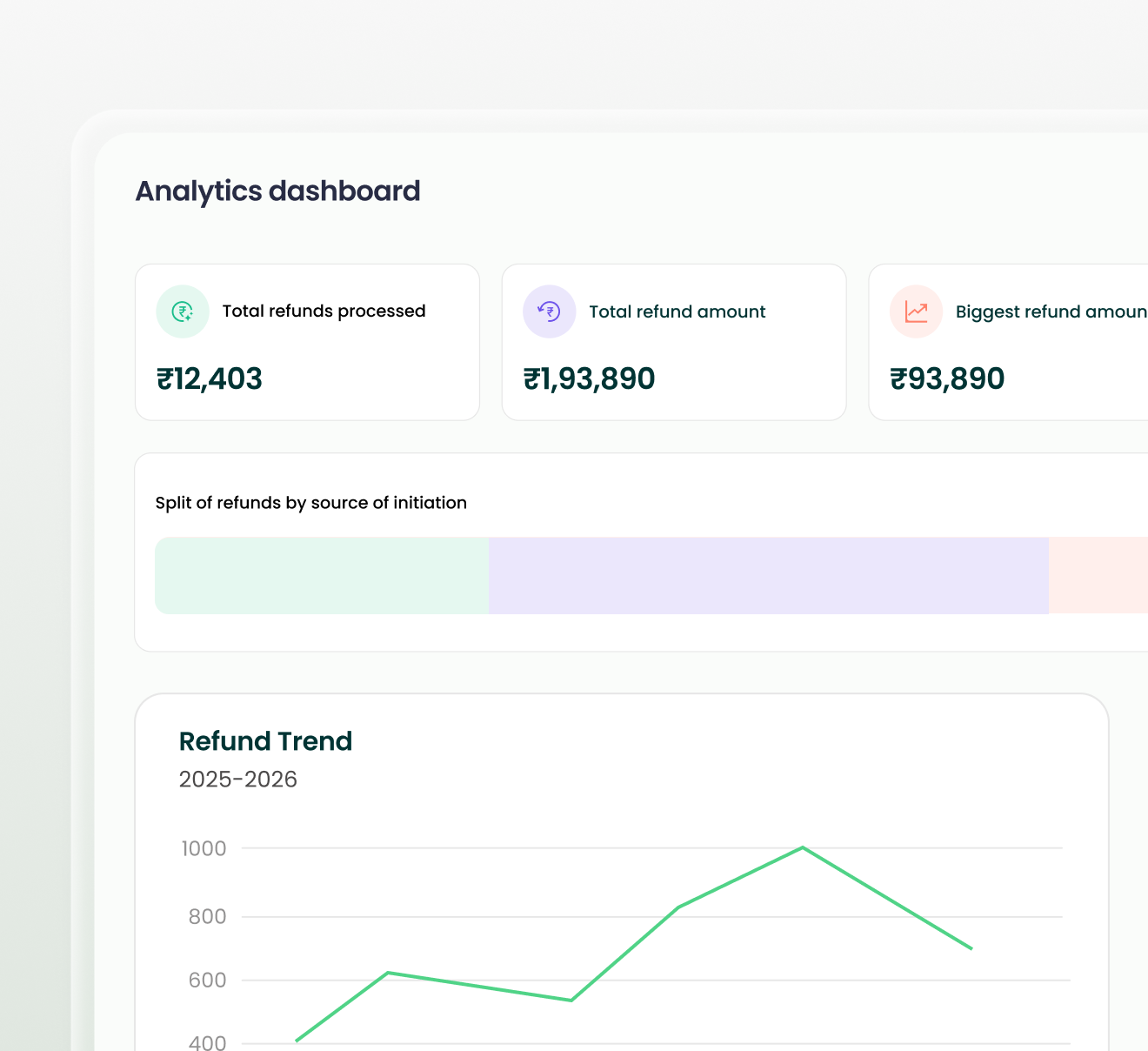Click the 1000 y-axis label
This screenshot has height=1051, width=1148.
(204, 848)
